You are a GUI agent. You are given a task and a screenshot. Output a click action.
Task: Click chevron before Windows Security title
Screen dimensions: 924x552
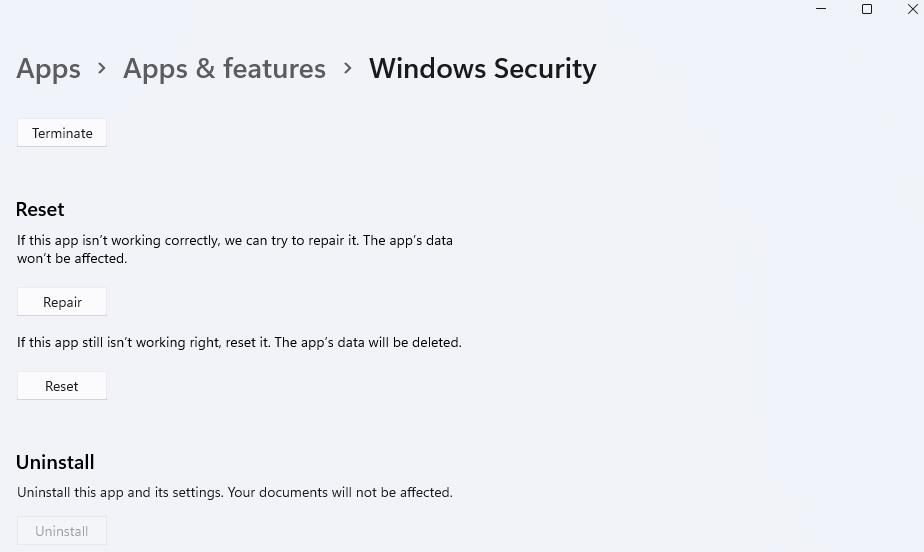click(348, 68)
